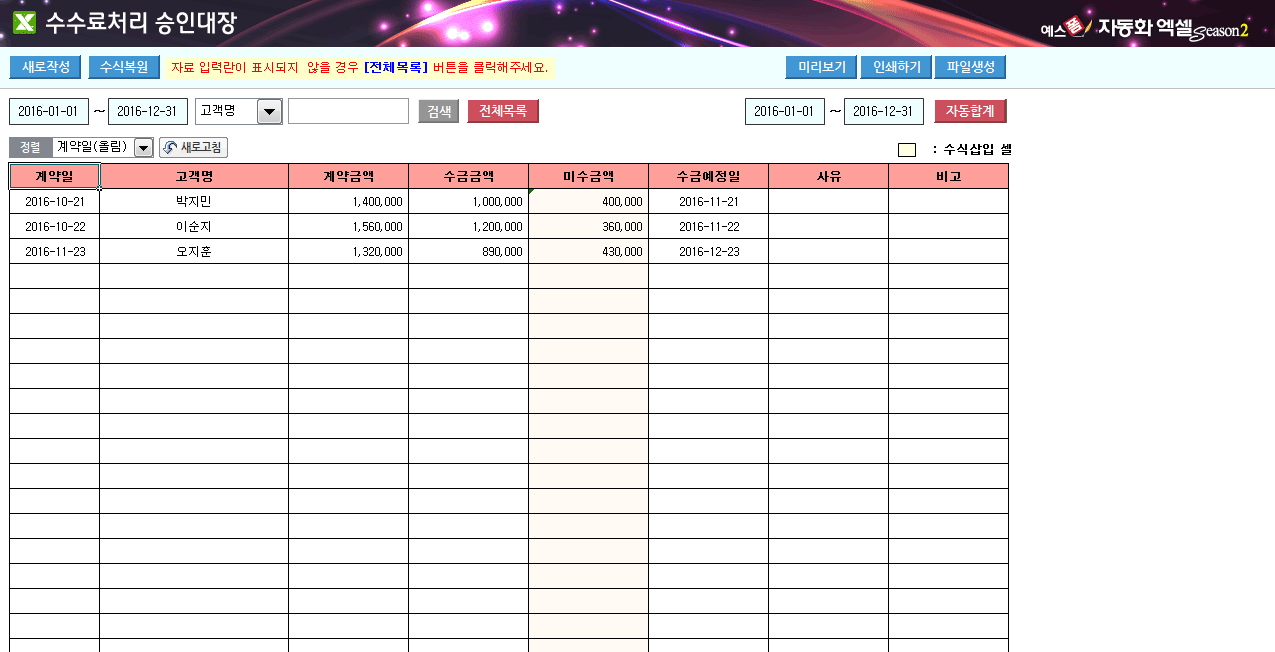Select the 수금금액 column header
The height and width of the screenshot is (652, 1275).
pos(469,176)
